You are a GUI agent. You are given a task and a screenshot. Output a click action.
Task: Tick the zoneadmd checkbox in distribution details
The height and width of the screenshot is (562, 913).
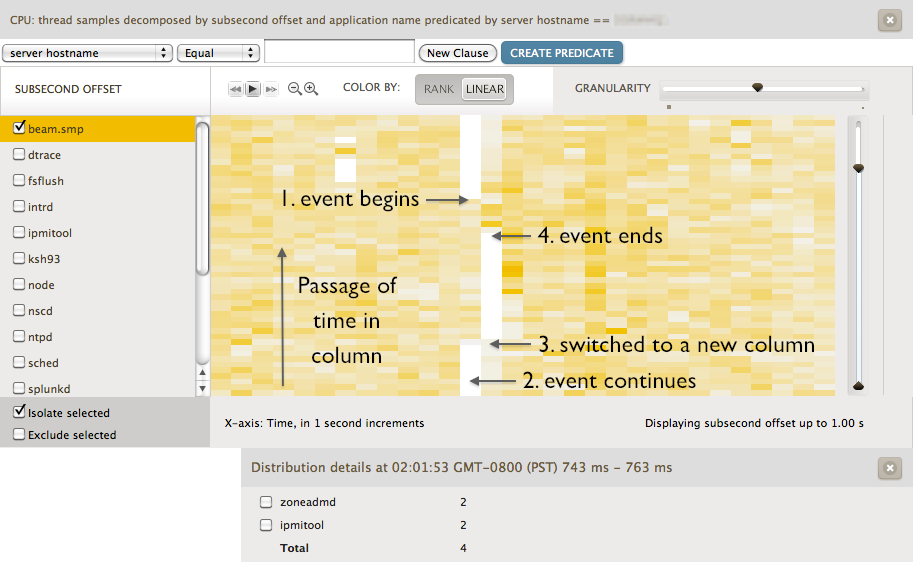click(266, 502)
